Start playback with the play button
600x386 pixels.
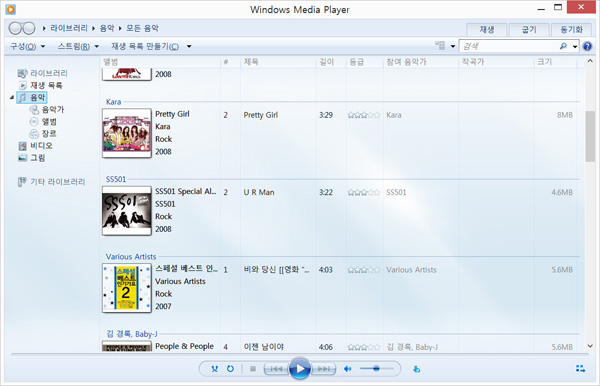click(300, 368)
